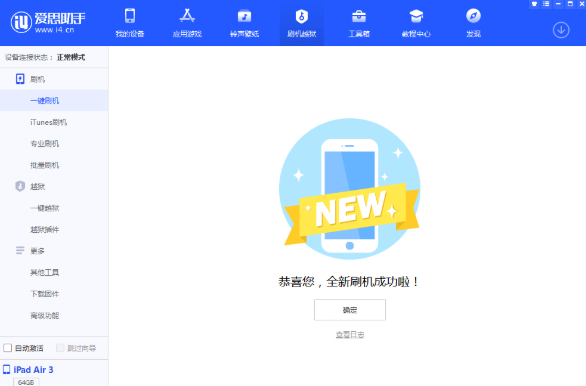Screen dimensions: 586x386
Task: Click the skin shirt icon in title bar
Action: point(534,4)
